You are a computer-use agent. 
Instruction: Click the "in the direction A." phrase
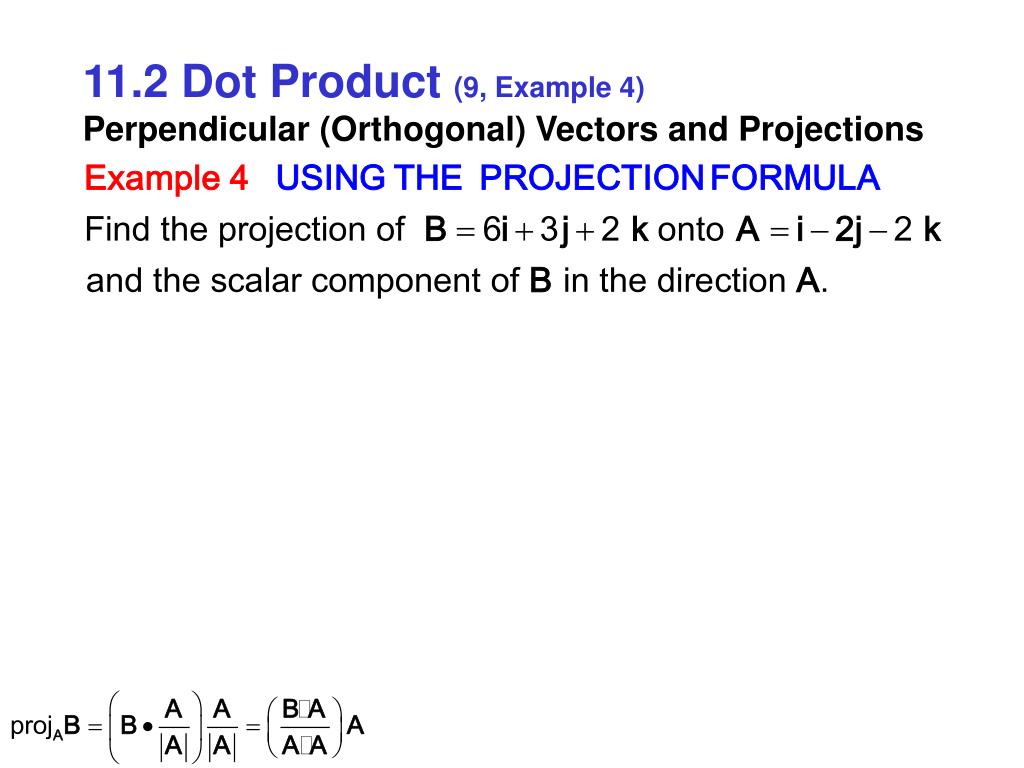(x=696, y=281)
